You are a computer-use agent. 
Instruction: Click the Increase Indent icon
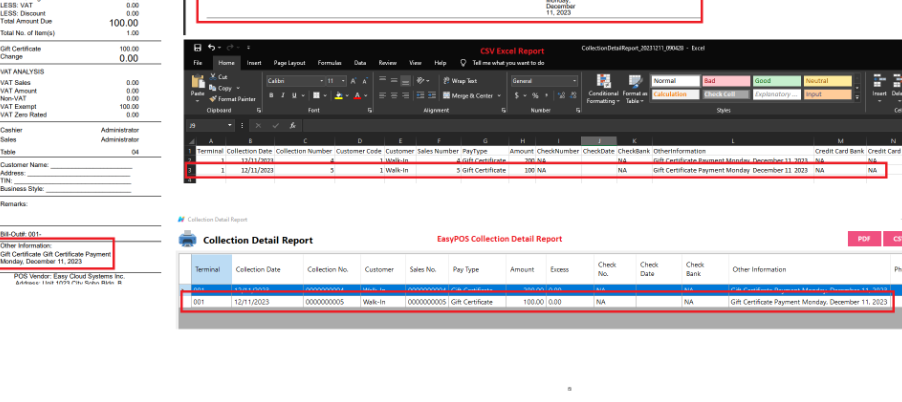point(430,95)
